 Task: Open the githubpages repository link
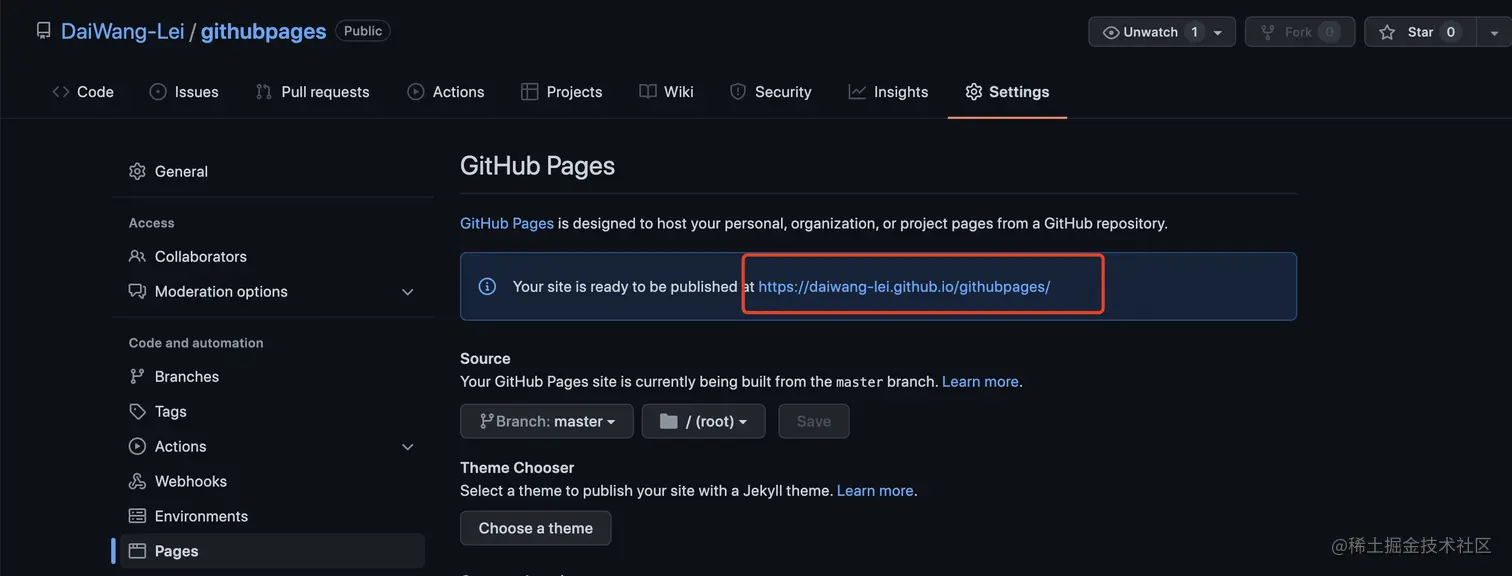[263, 31]
